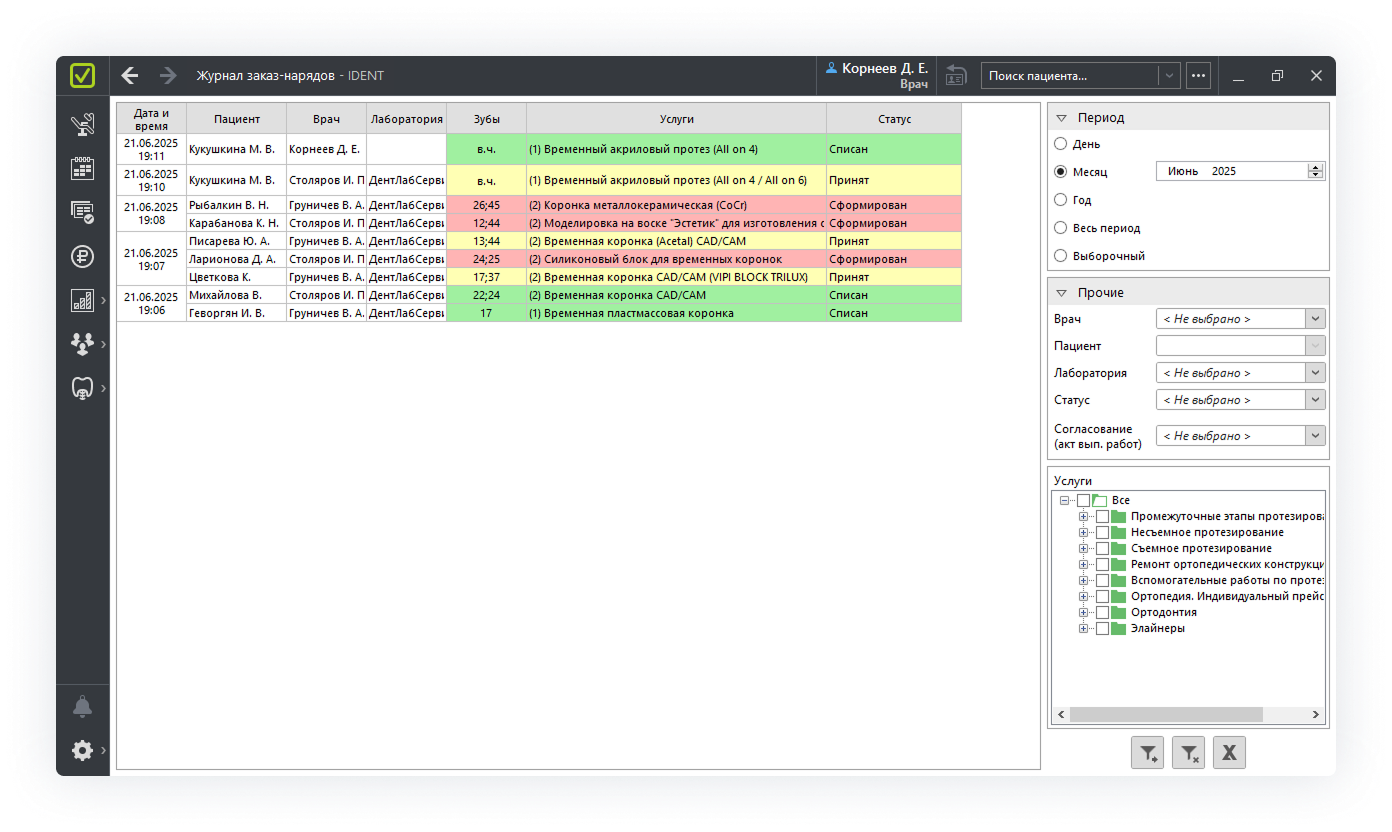Open the reports chart sidebar icon
The width and height of the screenshot is (1392, 832).
83,300
